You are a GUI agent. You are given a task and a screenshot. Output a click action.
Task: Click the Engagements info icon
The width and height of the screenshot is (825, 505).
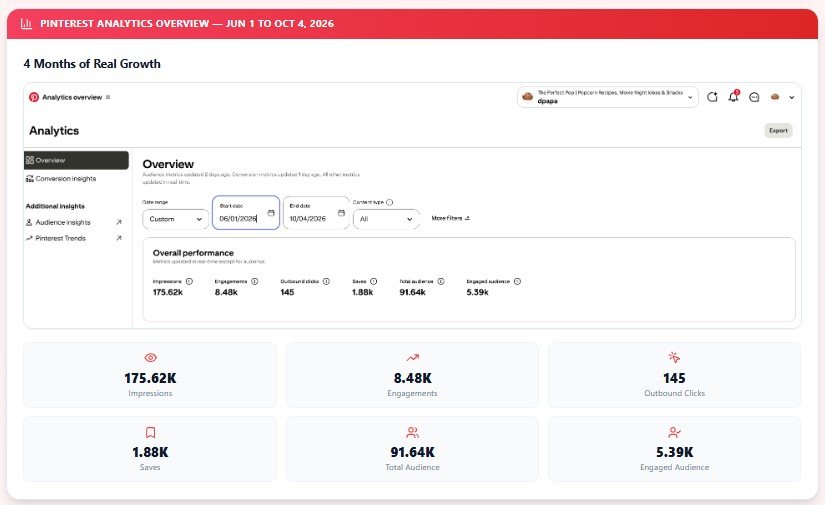point(255,281)
